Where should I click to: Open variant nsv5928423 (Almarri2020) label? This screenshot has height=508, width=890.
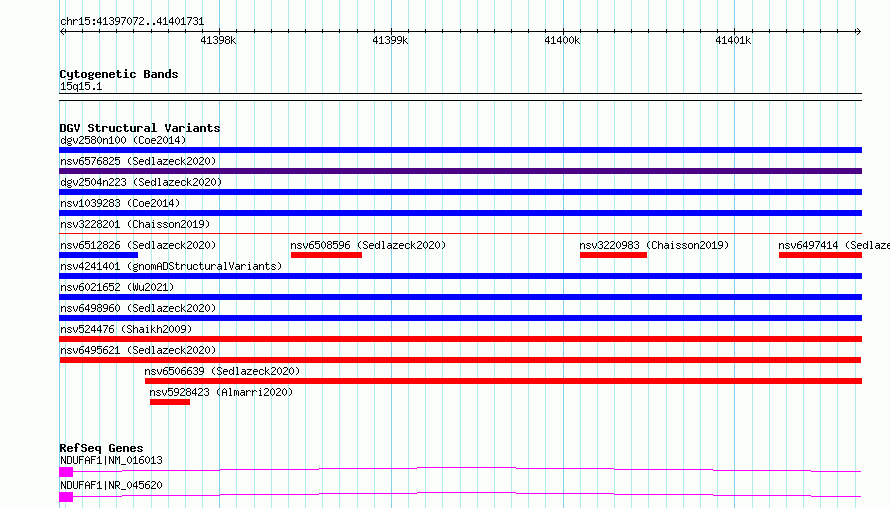pyautogui.click(x=221, y=392)
